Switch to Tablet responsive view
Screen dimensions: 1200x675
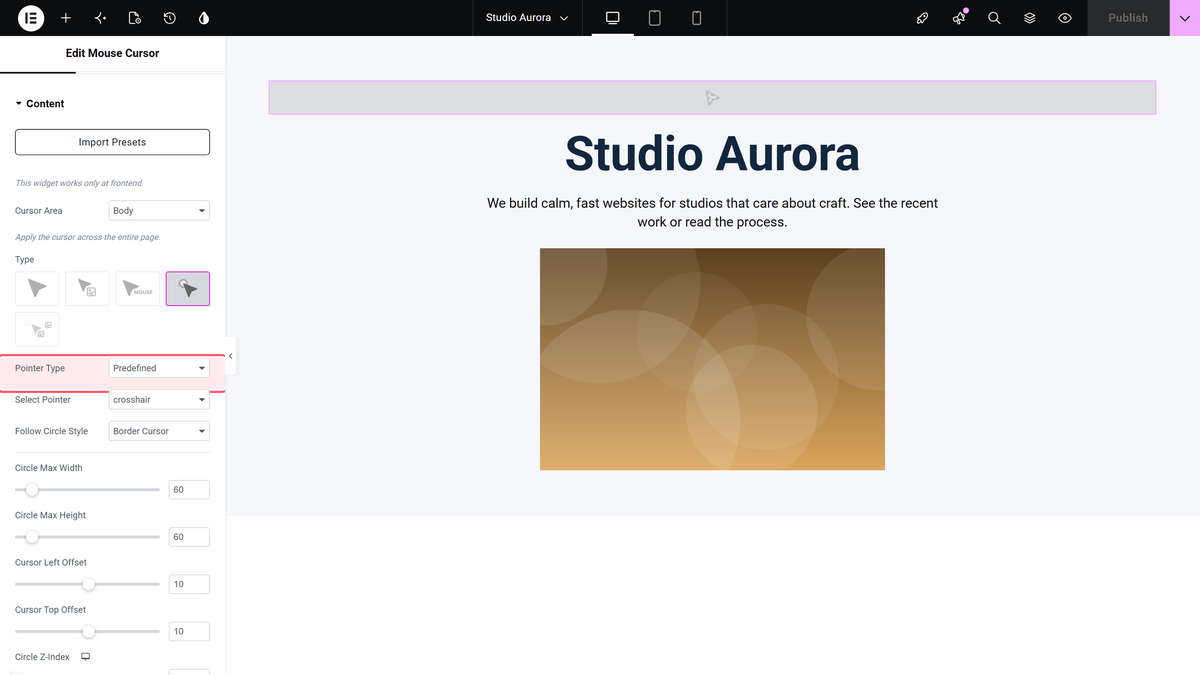point(655,18)
